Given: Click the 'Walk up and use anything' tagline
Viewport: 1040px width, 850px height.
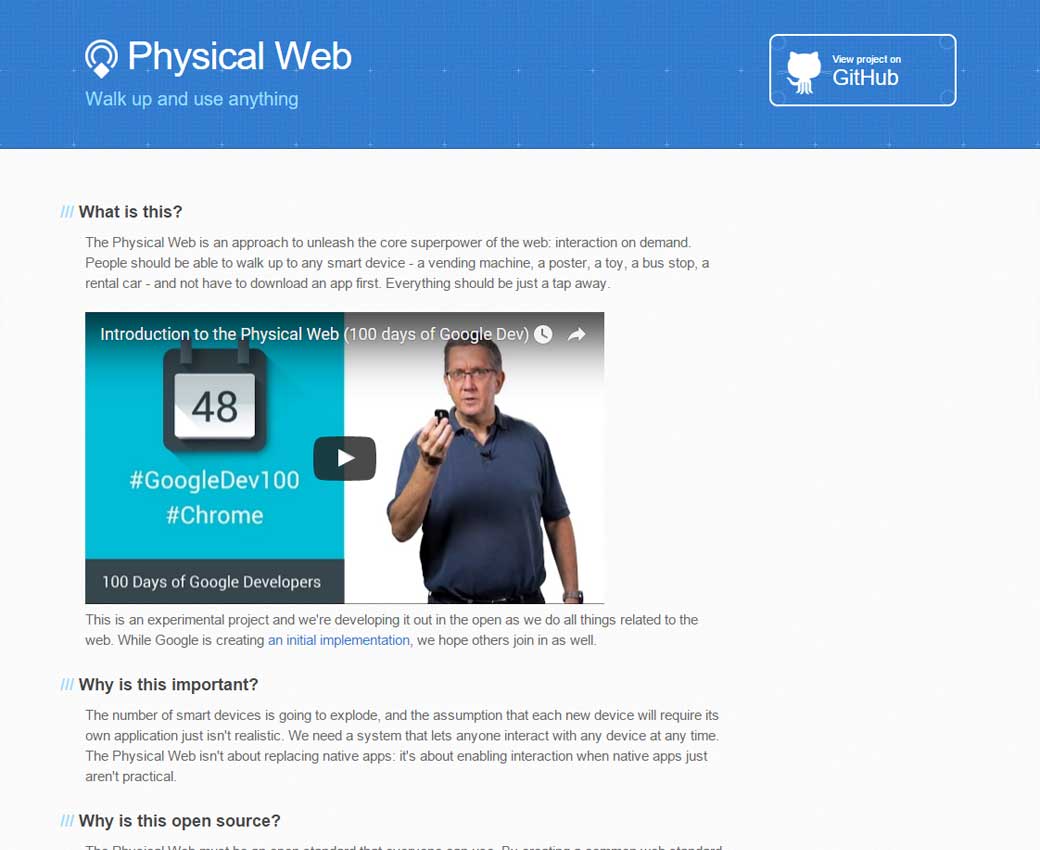Looking at the screenshot, I should [x=192, y=99].
